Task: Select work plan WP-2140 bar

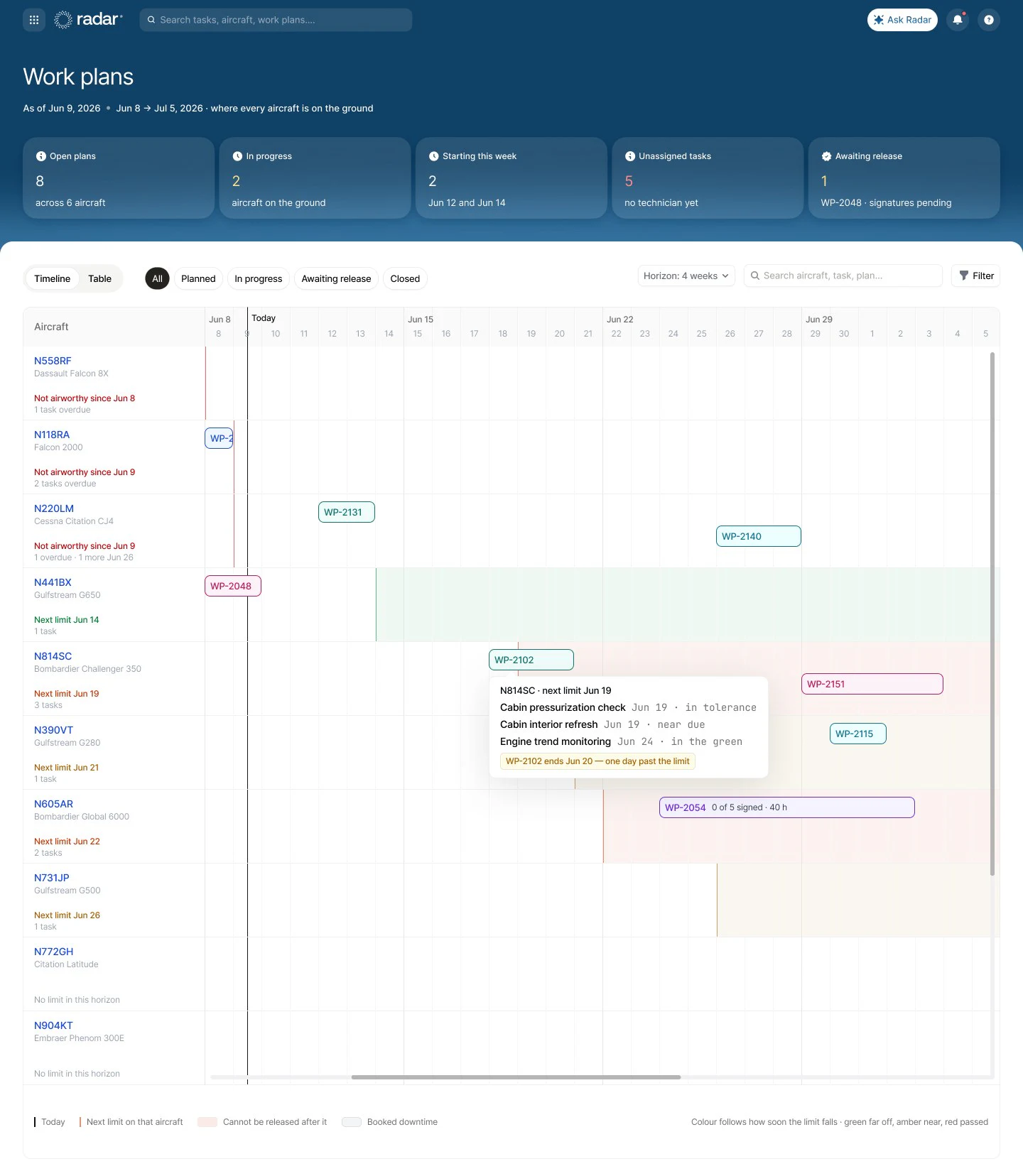Action: tap(759, 536)
